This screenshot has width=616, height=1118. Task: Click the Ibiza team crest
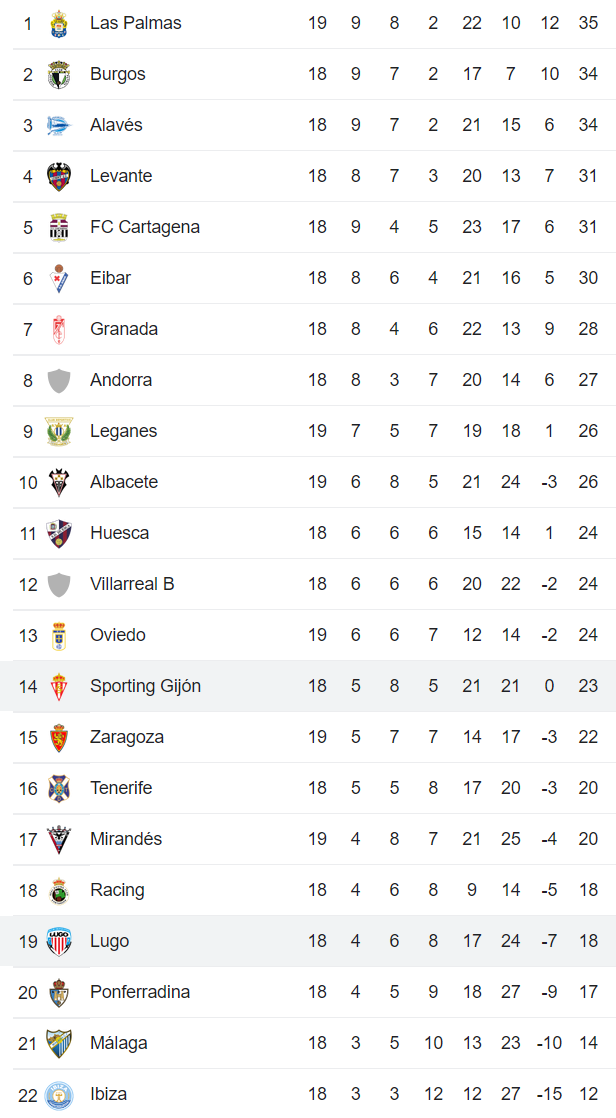pos(59,1094)
